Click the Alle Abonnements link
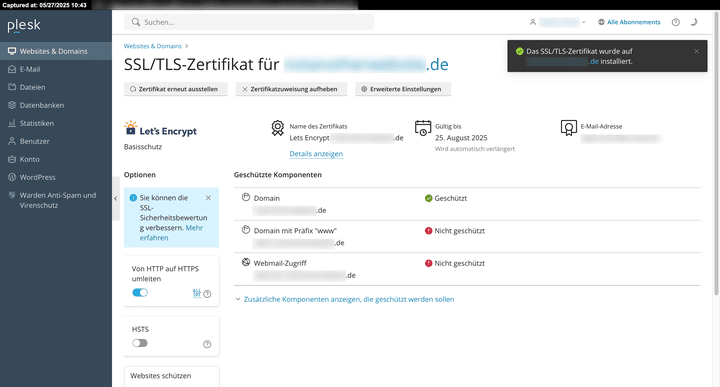 pos(634,22)
